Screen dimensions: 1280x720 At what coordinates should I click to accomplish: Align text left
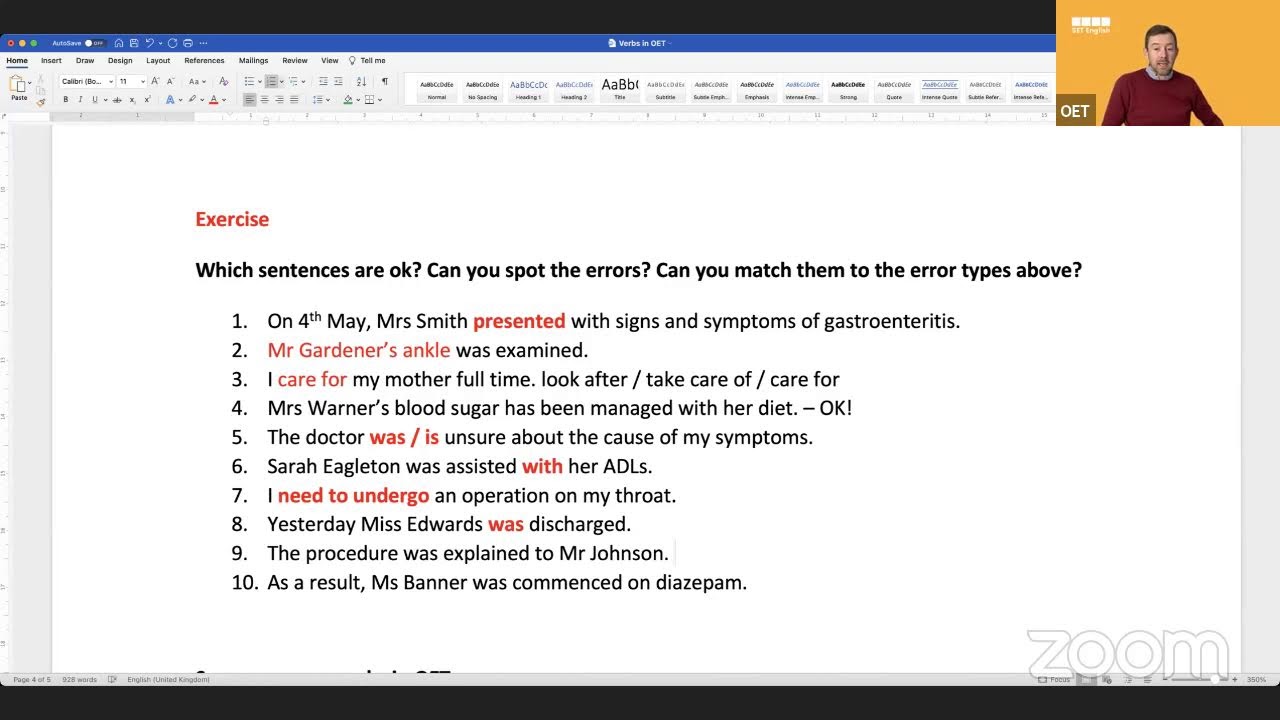point(250,100)
